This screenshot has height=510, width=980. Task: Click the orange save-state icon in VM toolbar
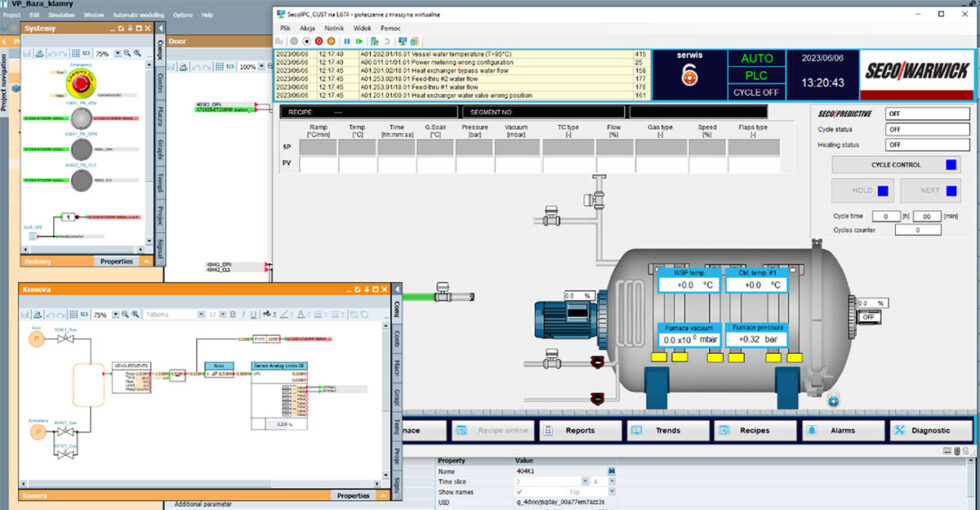331,41
